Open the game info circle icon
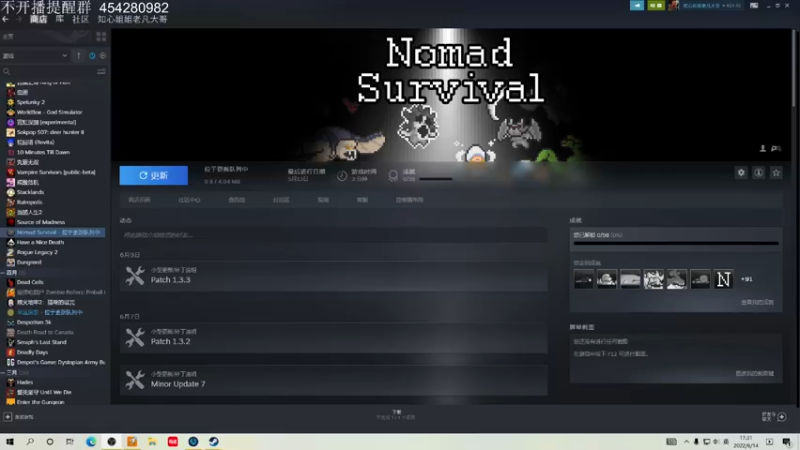The image size is (800, 450). [x=759, y=173]
